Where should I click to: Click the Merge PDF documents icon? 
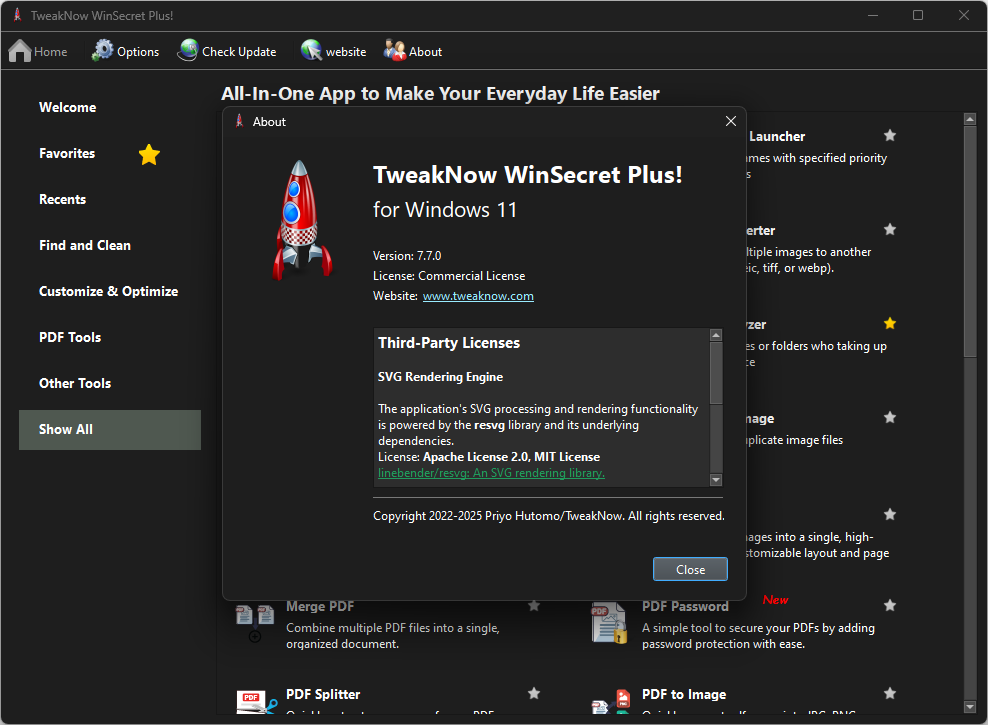(255, 623)
